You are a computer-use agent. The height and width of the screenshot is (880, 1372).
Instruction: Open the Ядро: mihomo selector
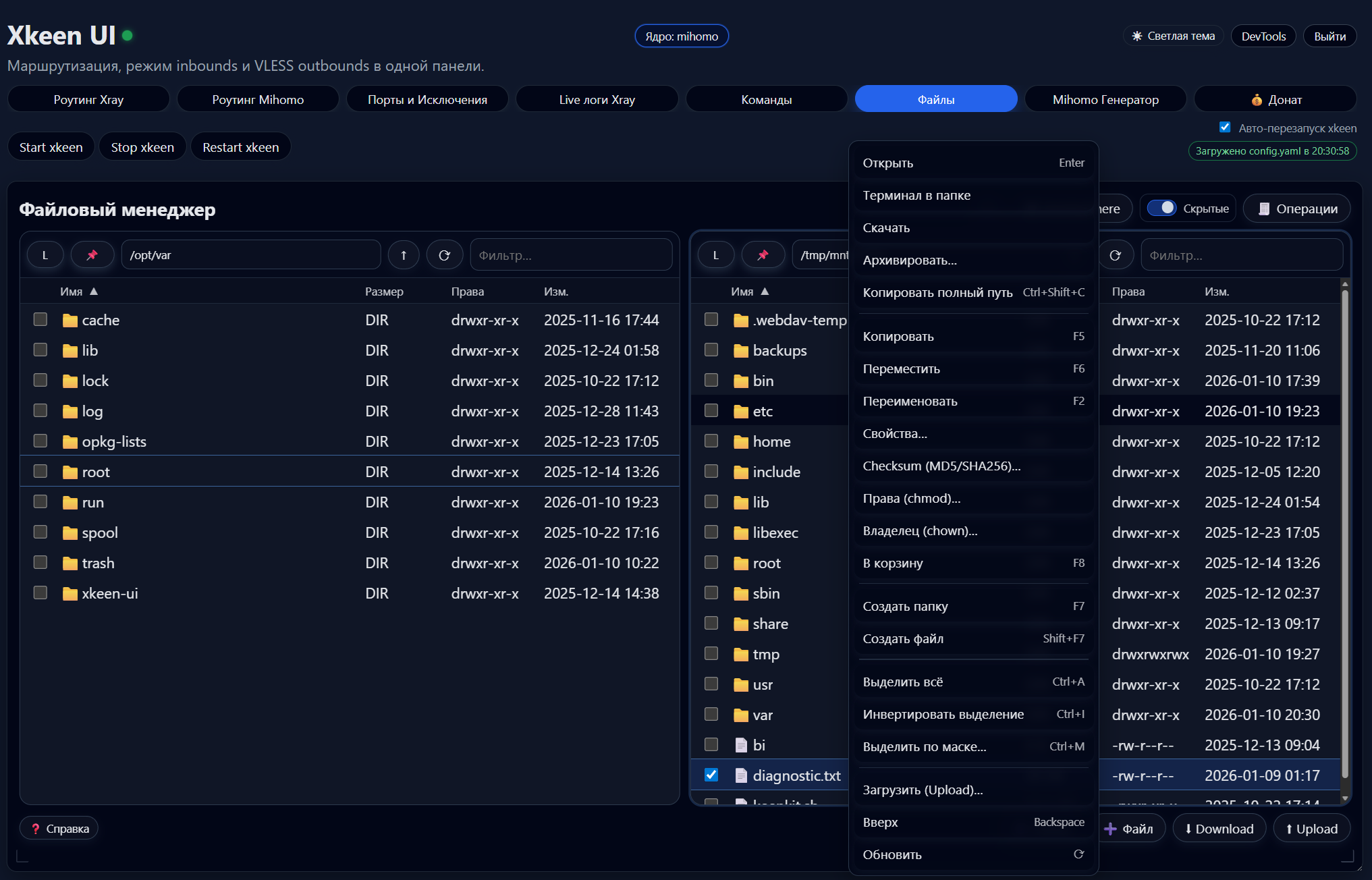(681, 36)
